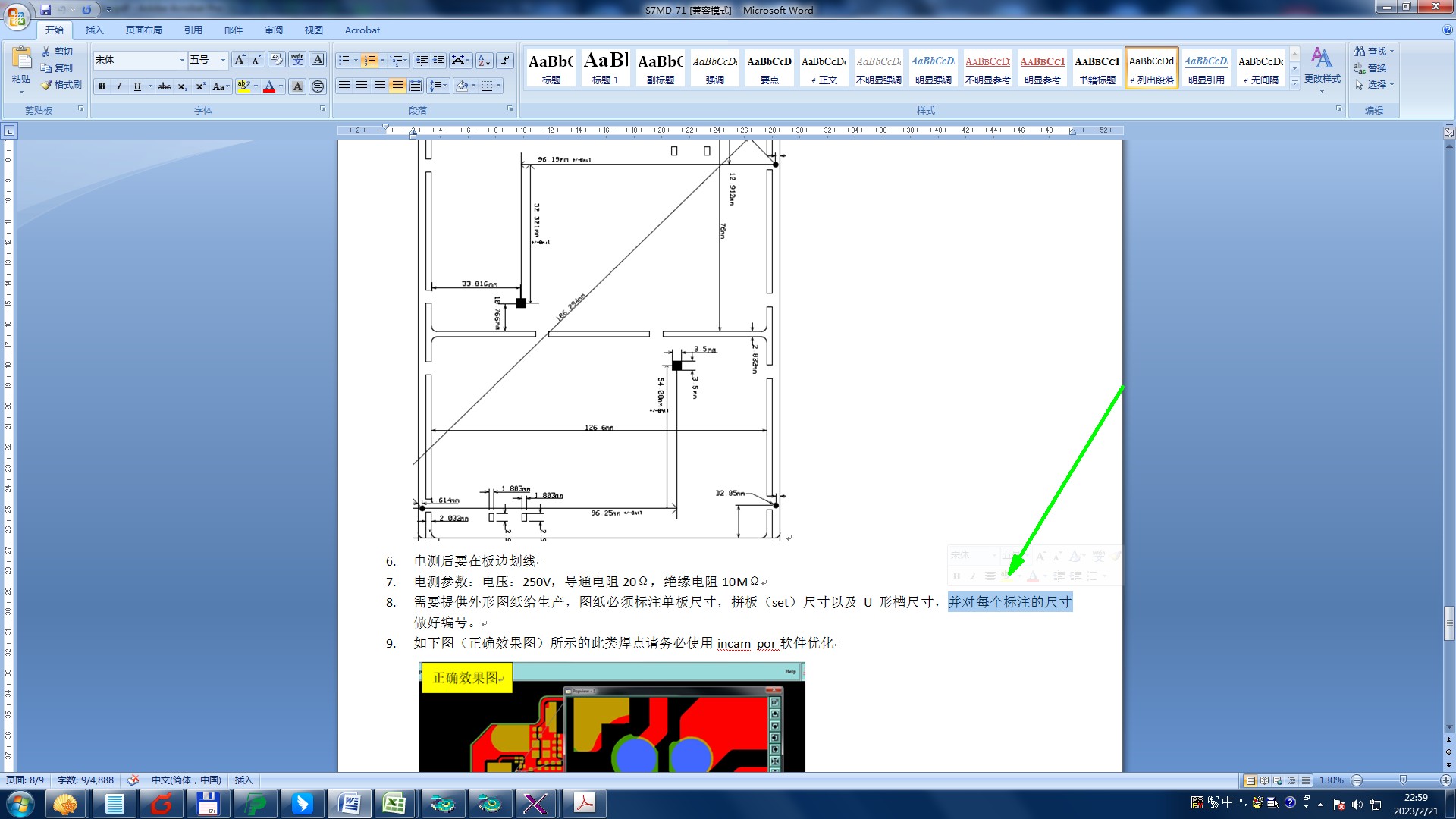The height and width of the screenshot is (819, 1456).
Task: Click show/hide paragraph marks icon
Action: click(x=505, y=61)
